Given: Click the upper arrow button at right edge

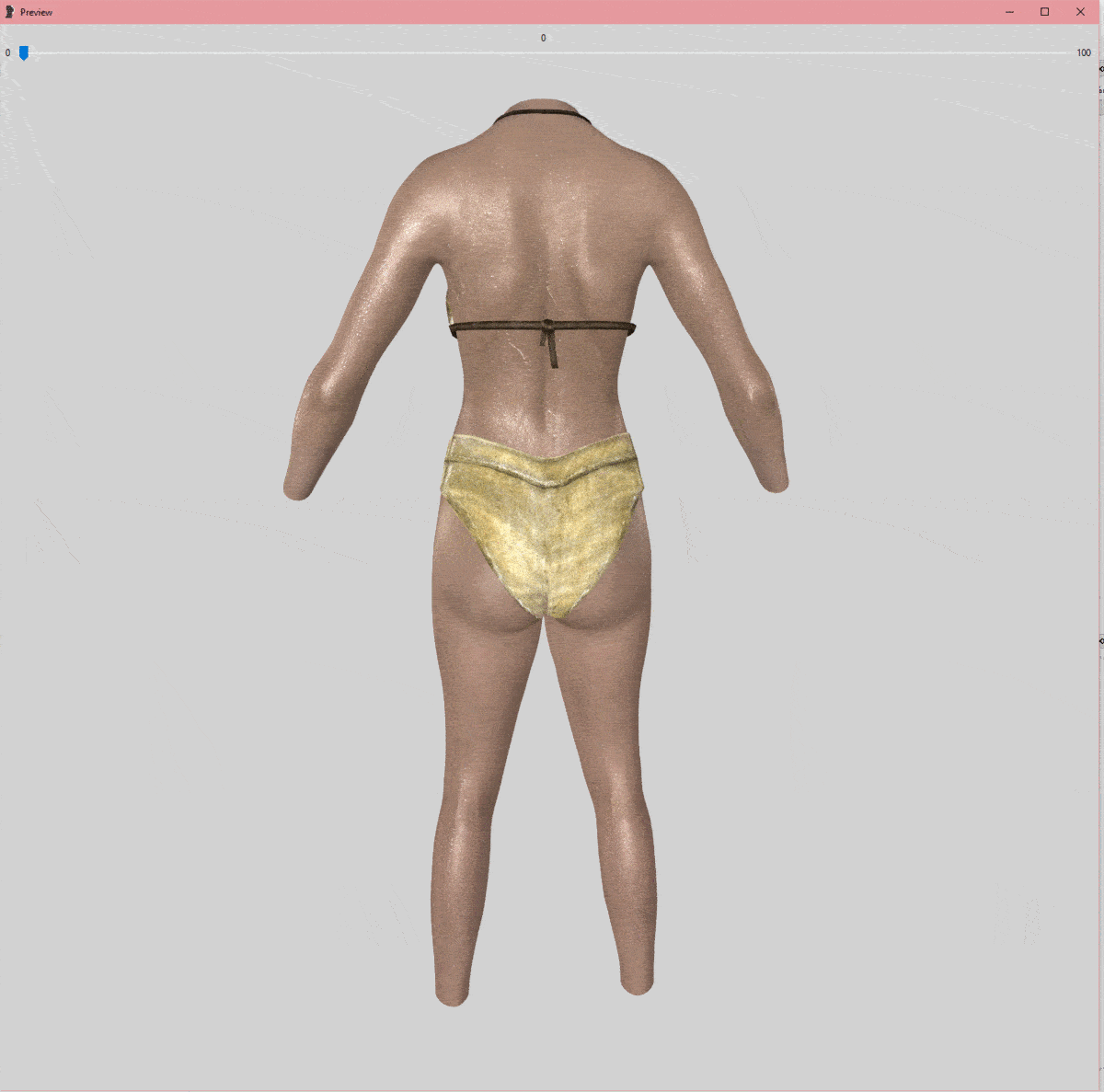Looking at the screenshot, I should click(1101, 69).
